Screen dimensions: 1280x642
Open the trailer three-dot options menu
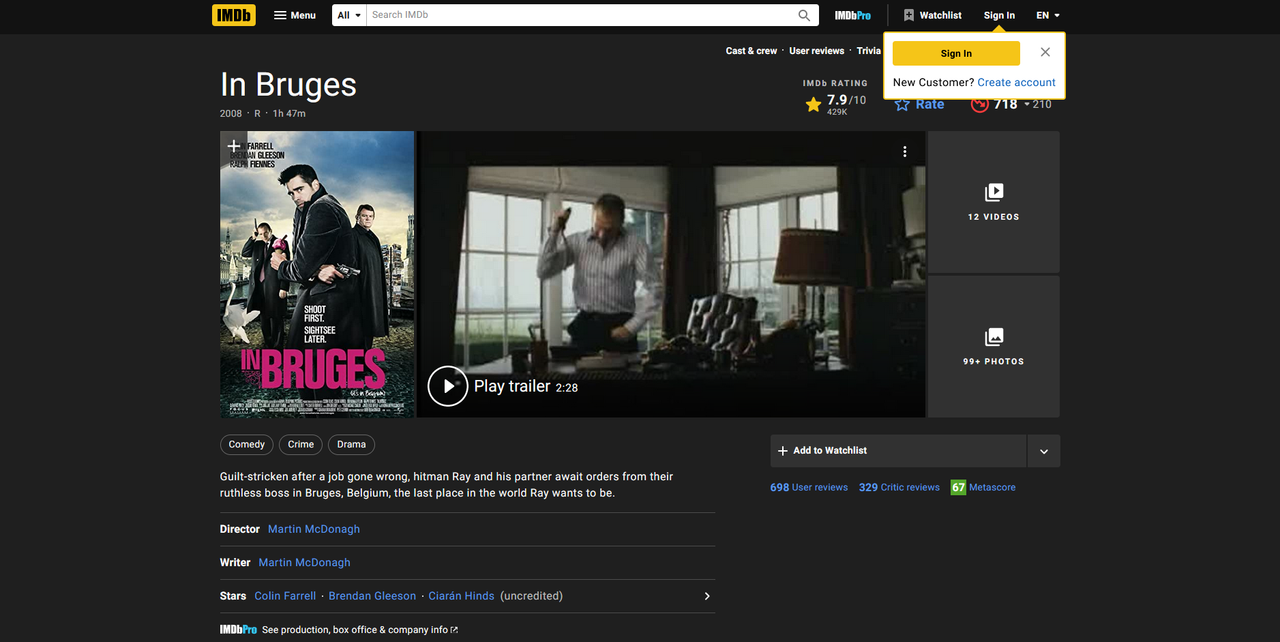(x=905, y=152)
